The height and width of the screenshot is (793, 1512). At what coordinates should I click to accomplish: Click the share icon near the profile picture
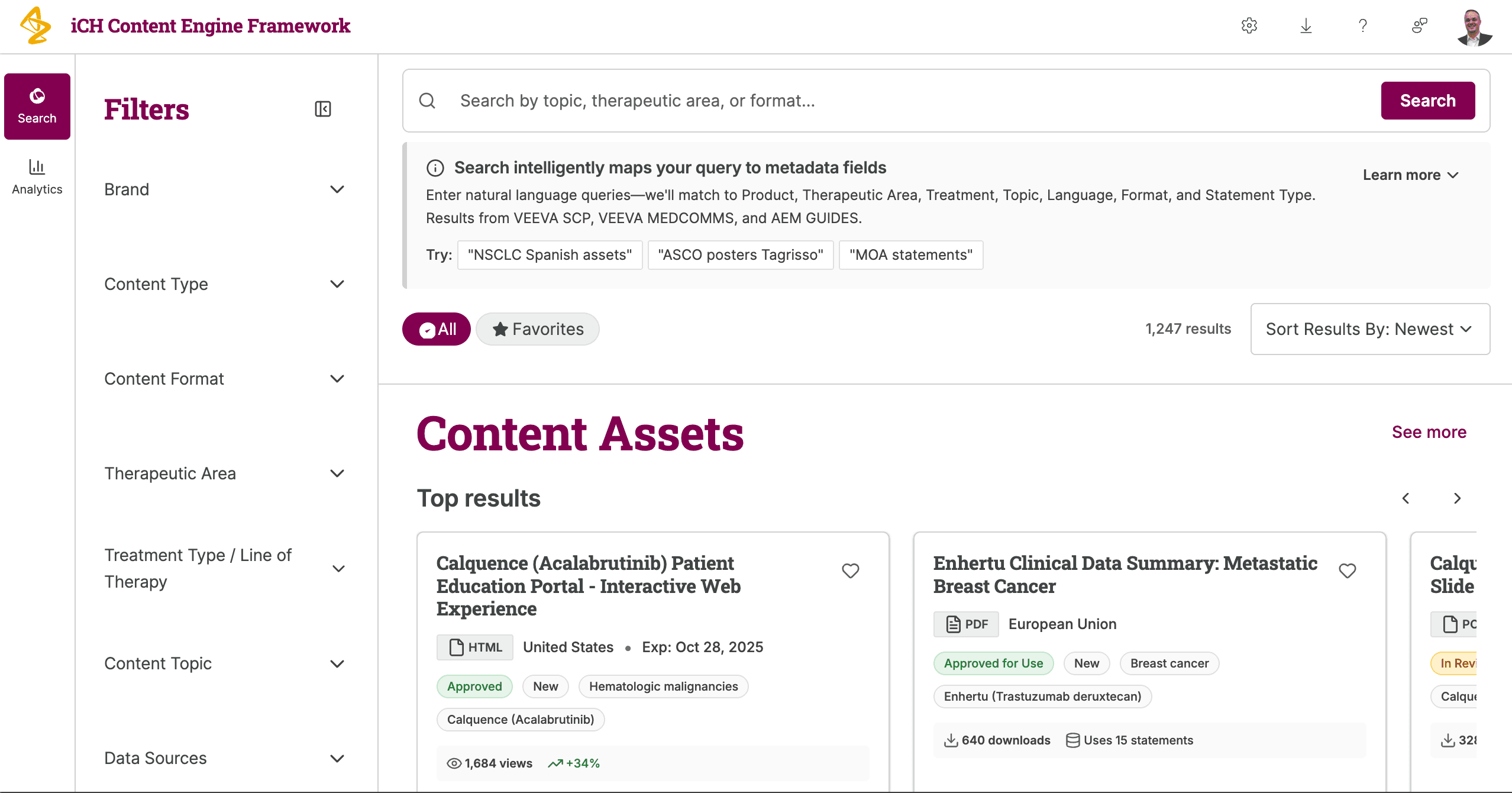(1419, 25)
